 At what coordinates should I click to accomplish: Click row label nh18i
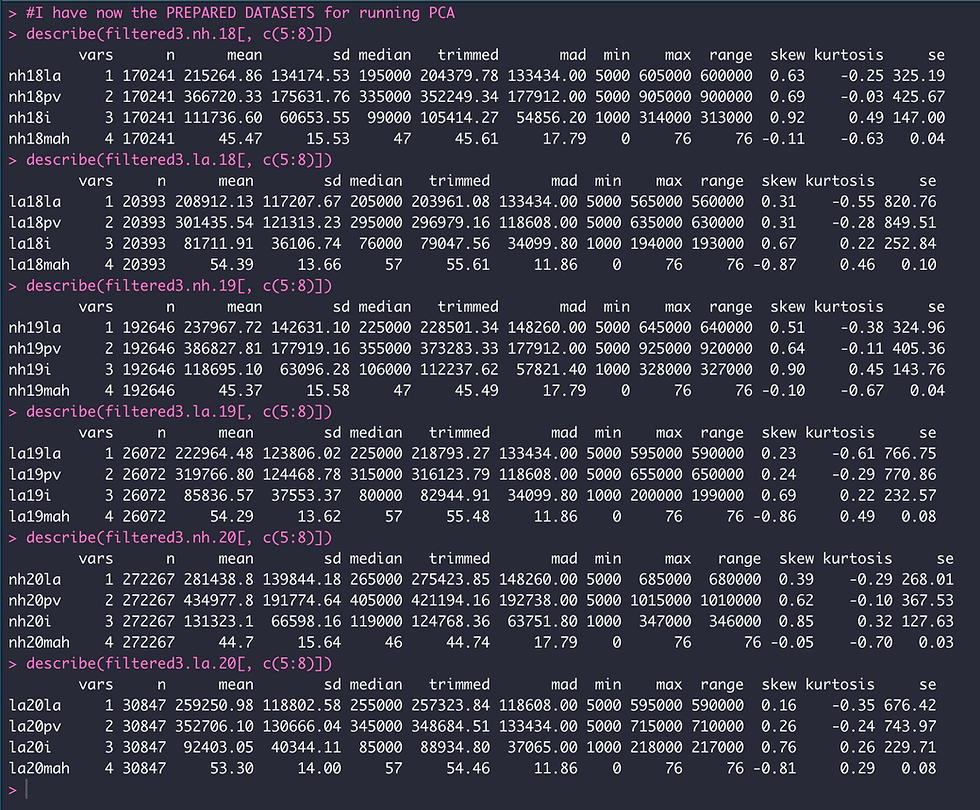[31, 118]
